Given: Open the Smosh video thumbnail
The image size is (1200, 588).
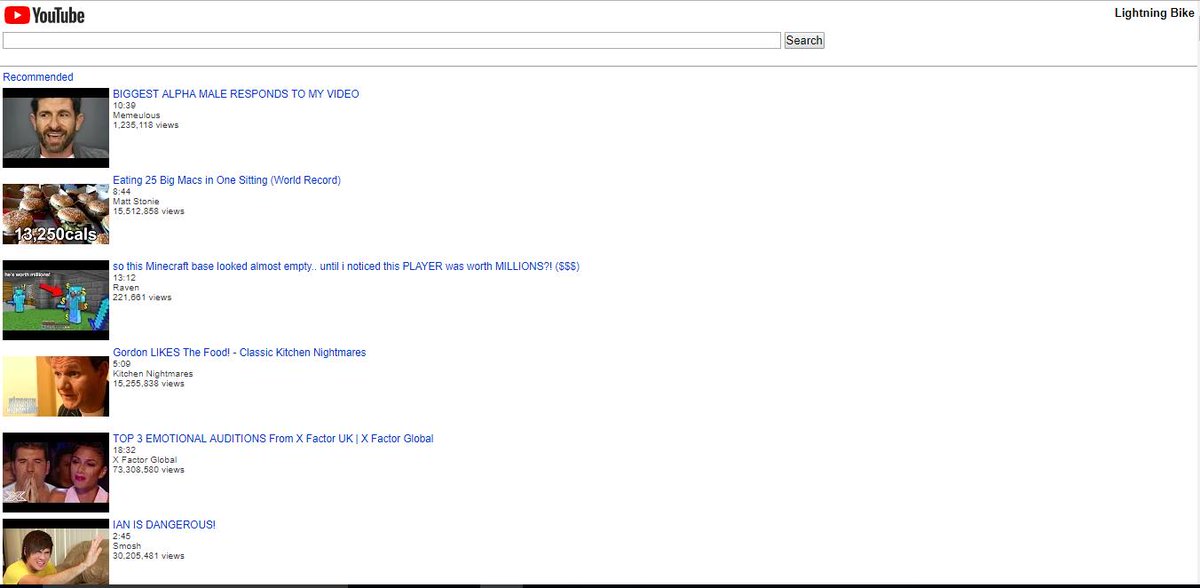Looking at the screenshot, I should [x=55, y=552].
